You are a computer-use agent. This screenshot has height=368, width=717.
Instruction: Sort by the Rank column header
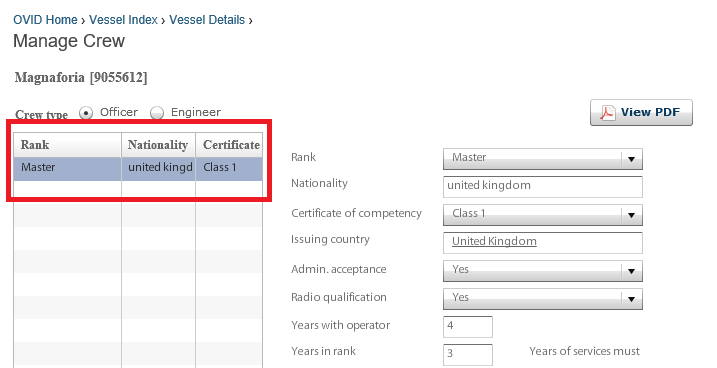(x=68, y=145)
